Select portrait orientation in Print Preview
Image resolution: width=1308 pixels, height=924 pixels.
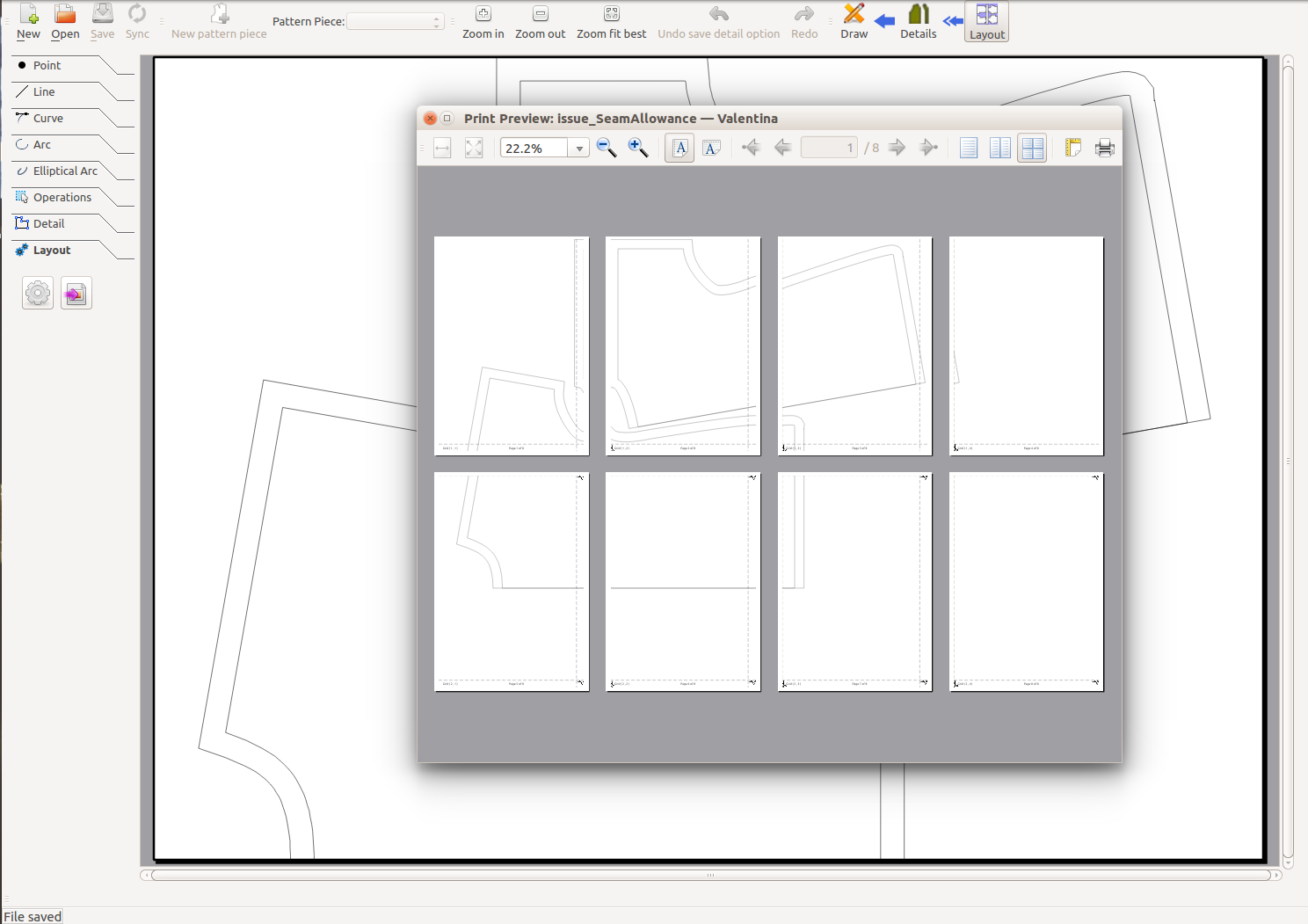(679, 149)
